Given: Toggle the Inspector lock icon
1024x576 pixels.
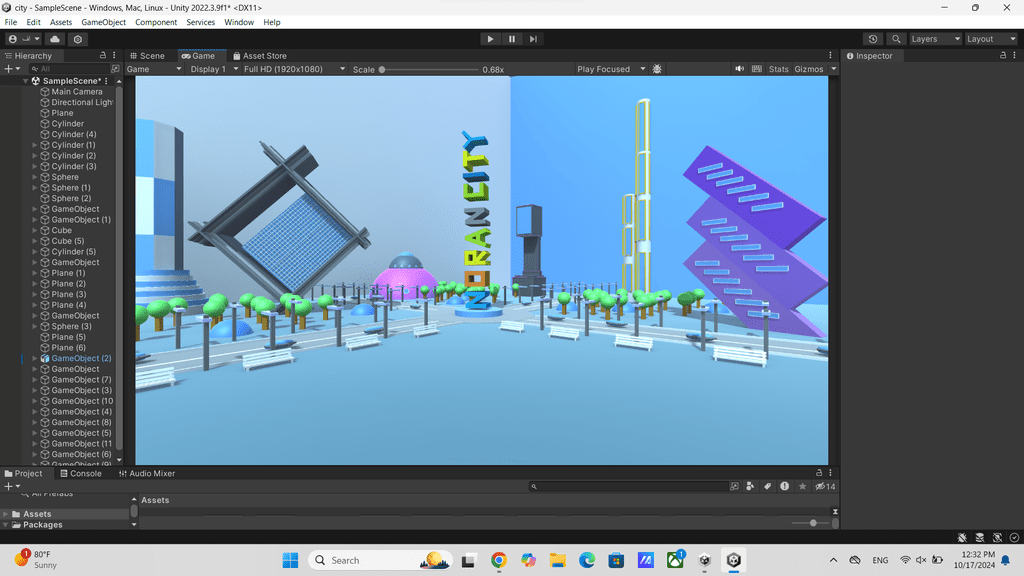Looking at the screenshot, I should tap(1003, 56).
